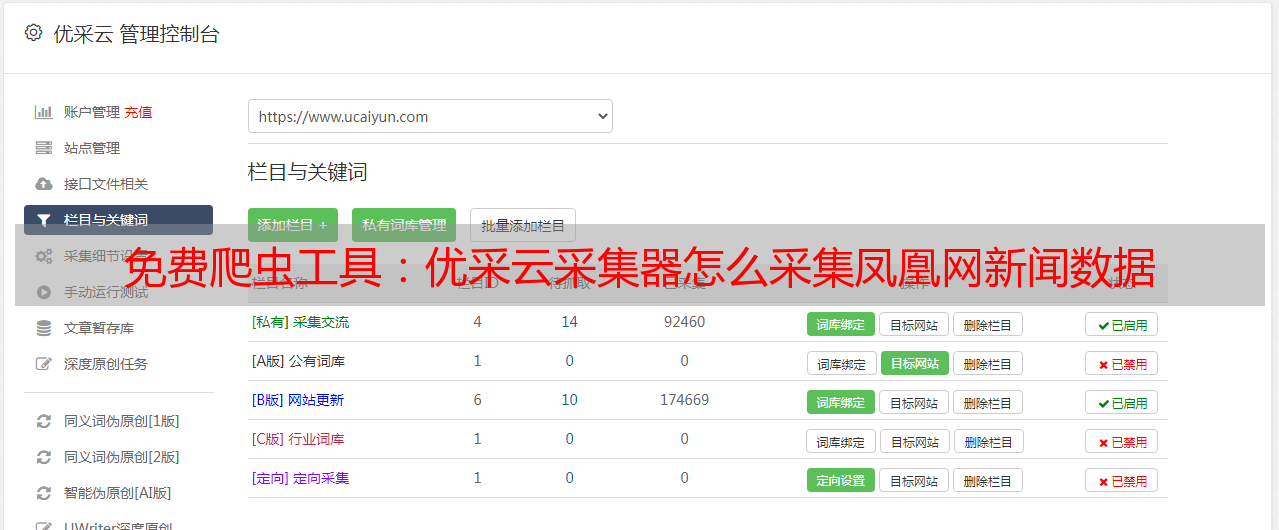Click the edit icon for 深度原创任务
This screenshot has width=1279, height=530.
43,364
